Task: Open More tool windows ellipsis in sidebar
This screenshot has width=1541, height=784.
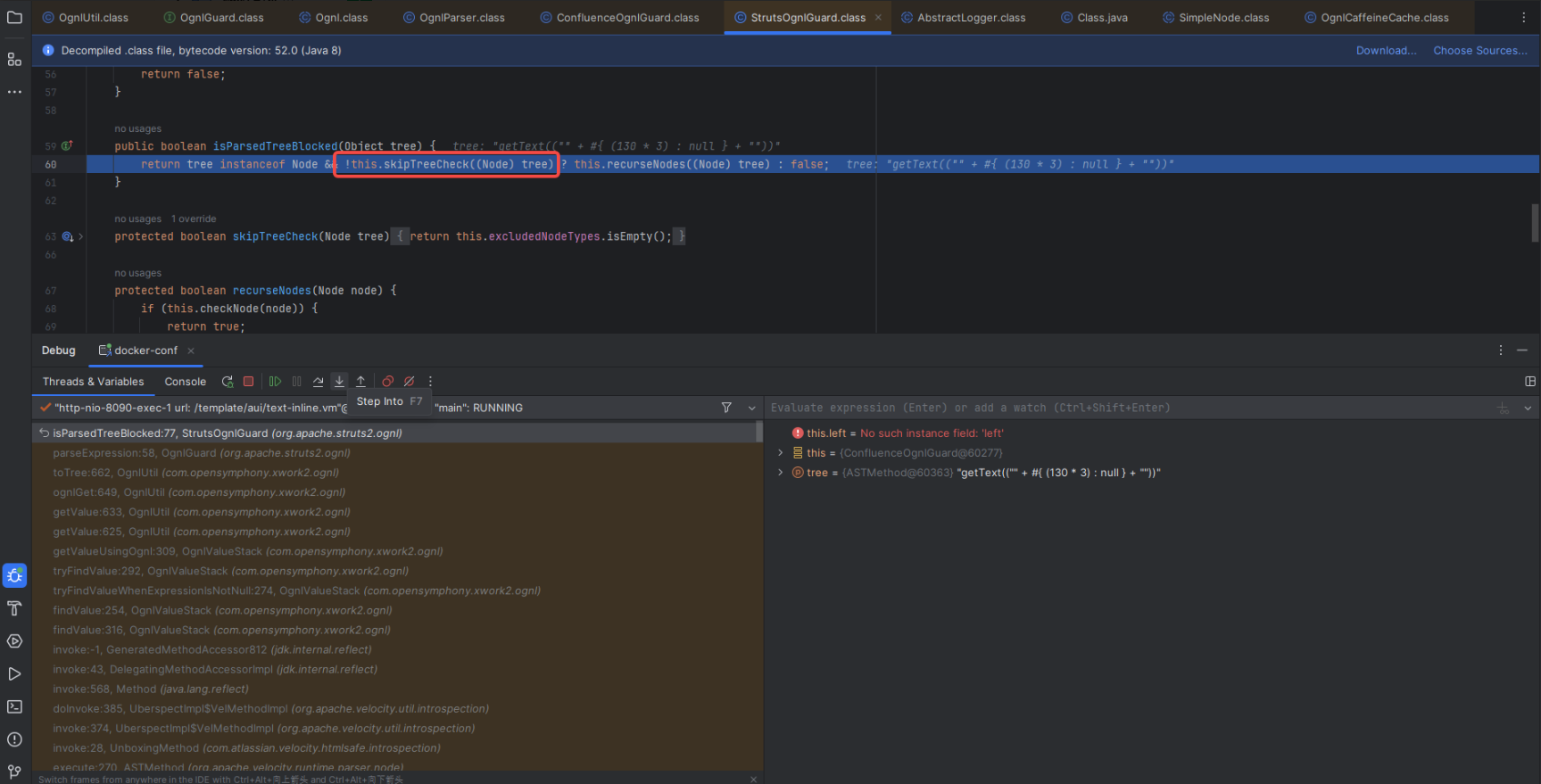Action: pyautogui.click(x=14, y=92)
